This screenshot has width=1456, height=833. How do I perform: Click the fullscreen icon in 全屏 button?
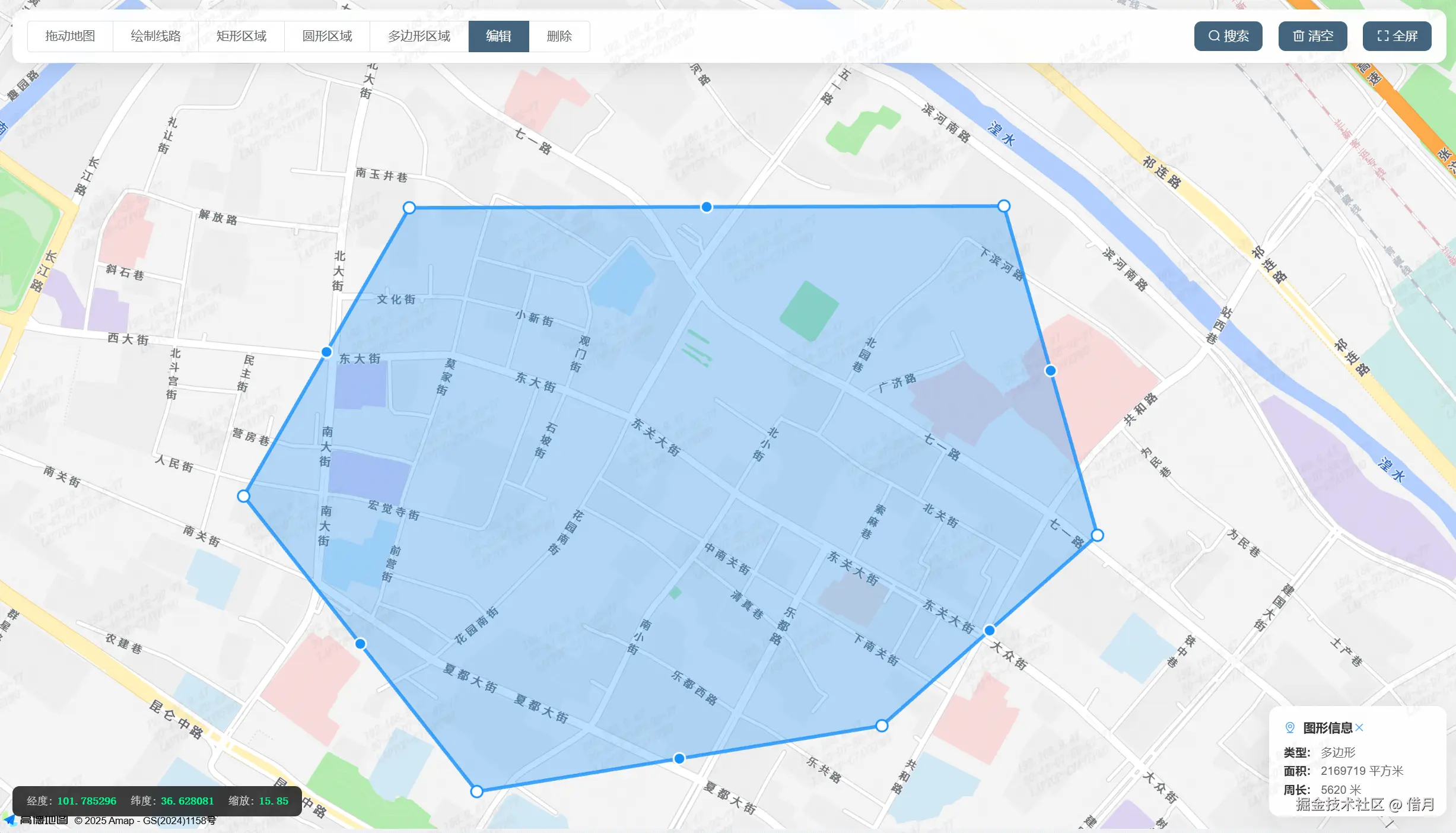1382,36
